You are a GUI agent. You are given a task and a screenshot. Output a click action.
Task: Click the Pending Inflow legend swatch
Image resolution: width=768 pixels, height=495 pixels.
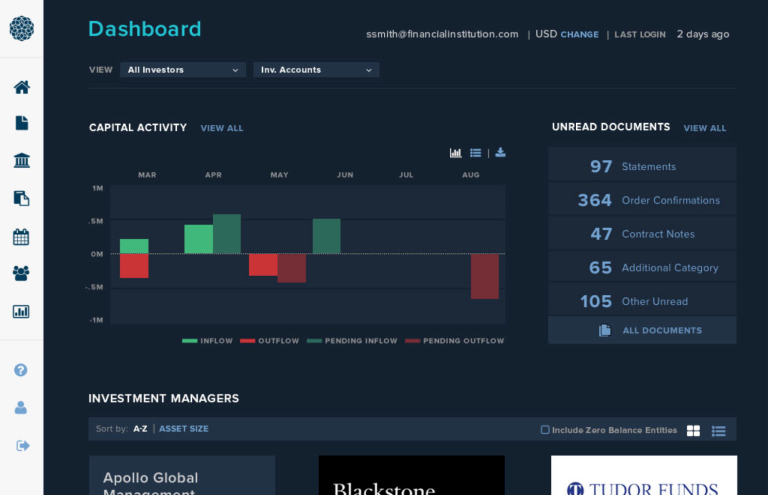(x=314, y=341)
